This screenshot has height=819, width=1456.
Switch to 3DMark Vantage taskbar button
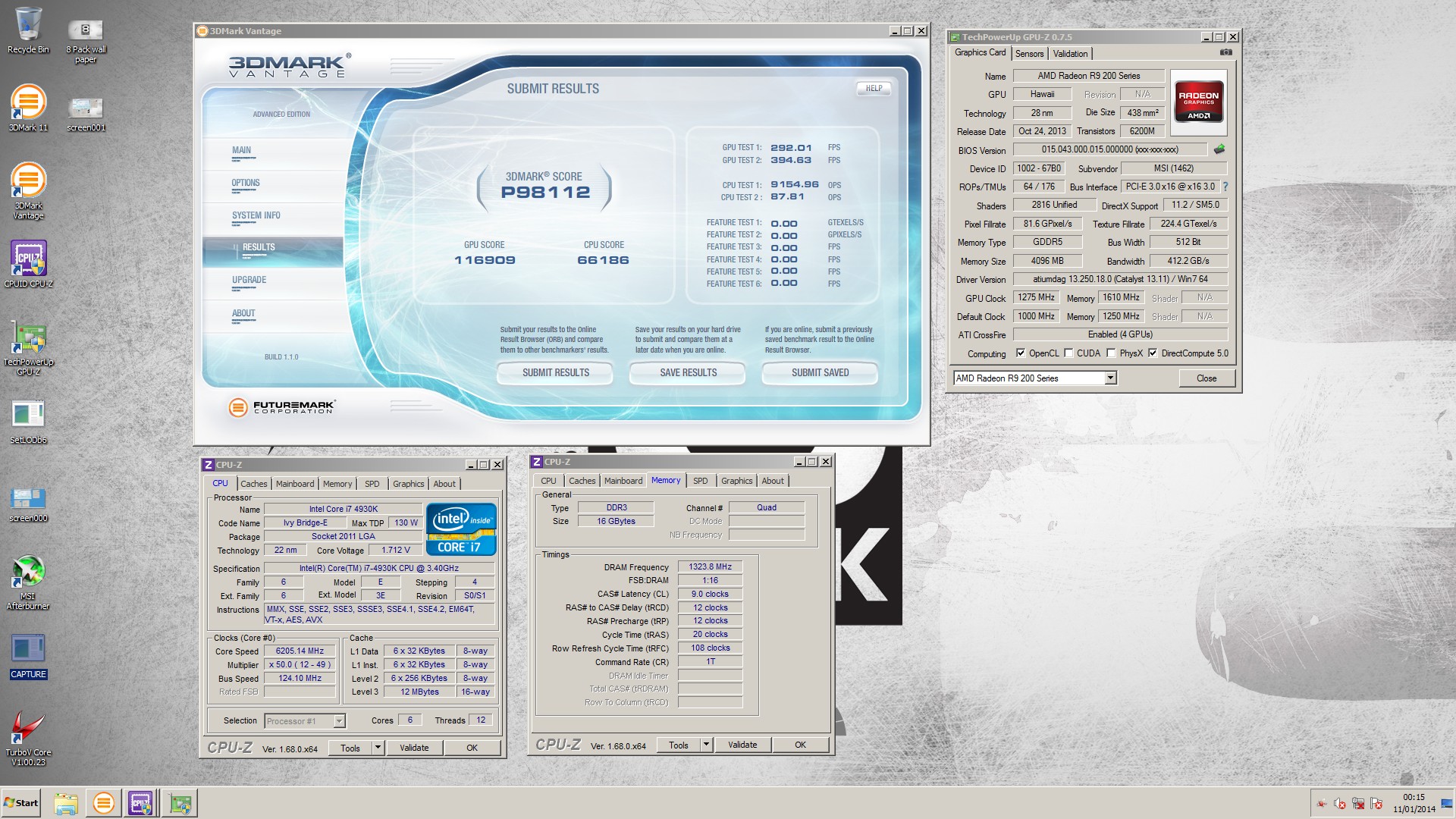[103, 803]
